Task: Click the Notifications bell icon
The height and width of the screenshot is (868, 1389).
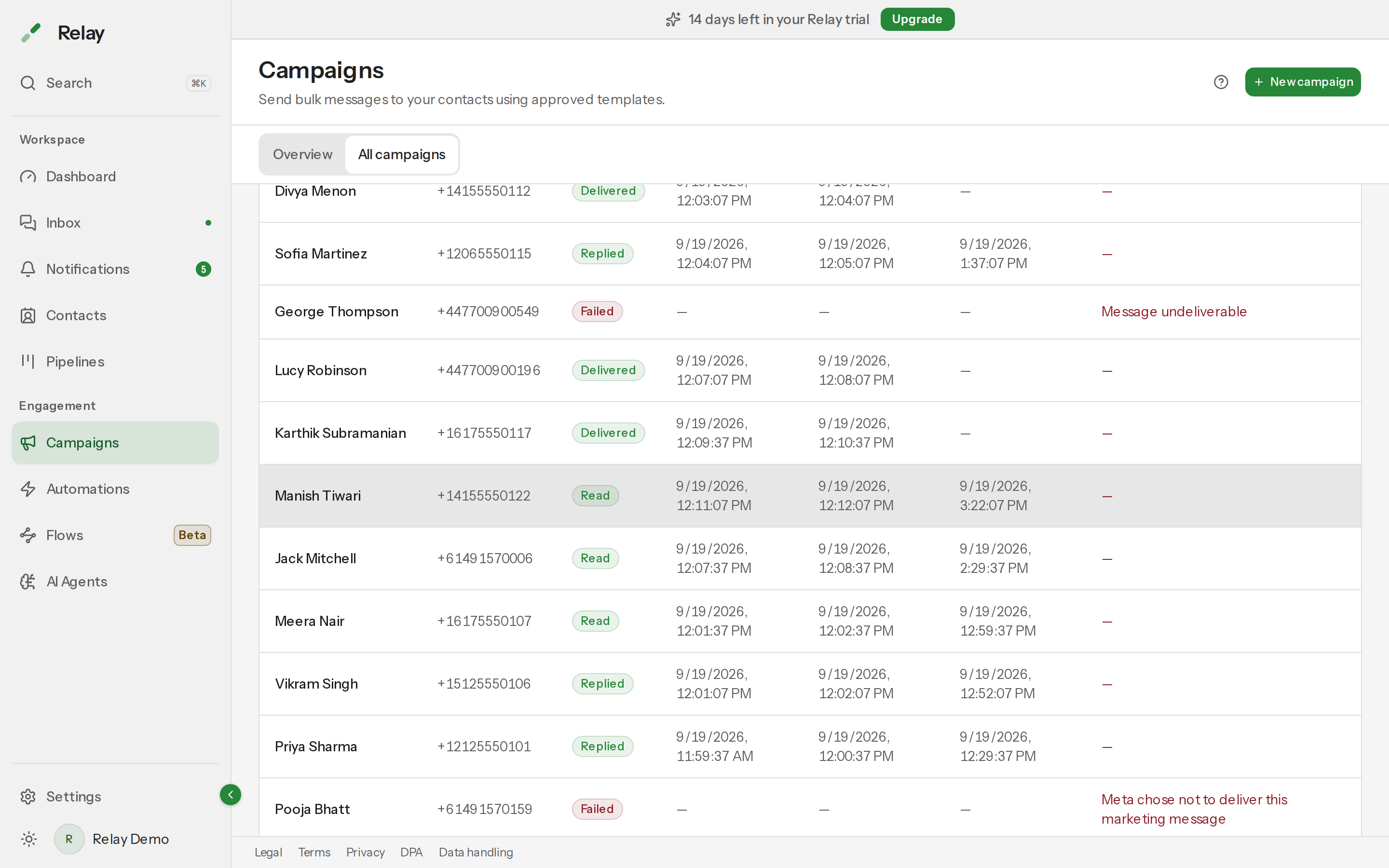Action: (27, 269)
